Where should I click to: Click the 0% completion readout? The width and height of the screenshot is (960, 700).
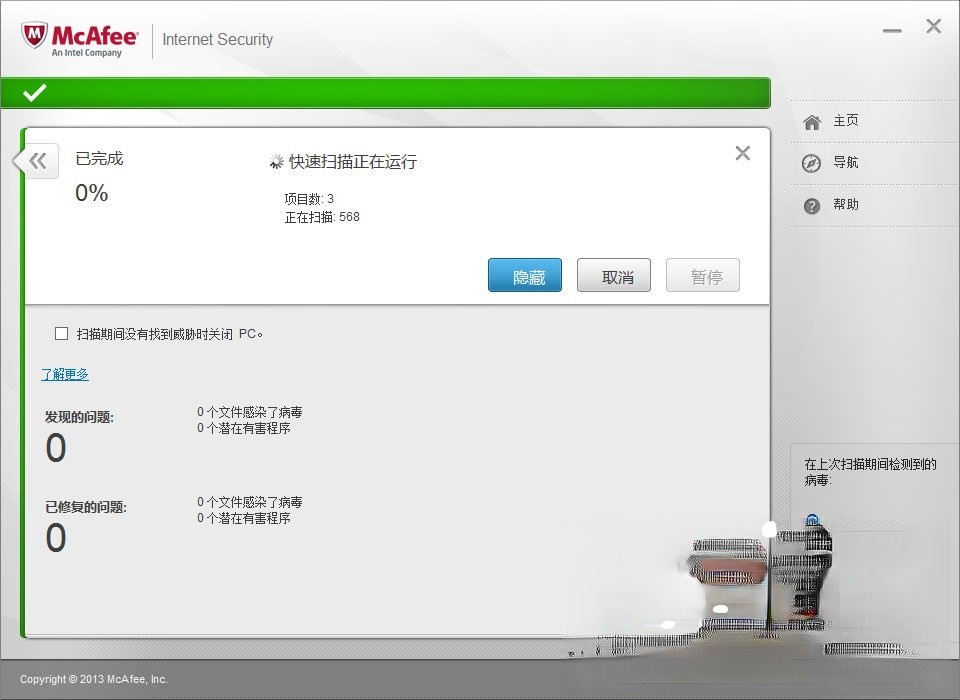93,193
